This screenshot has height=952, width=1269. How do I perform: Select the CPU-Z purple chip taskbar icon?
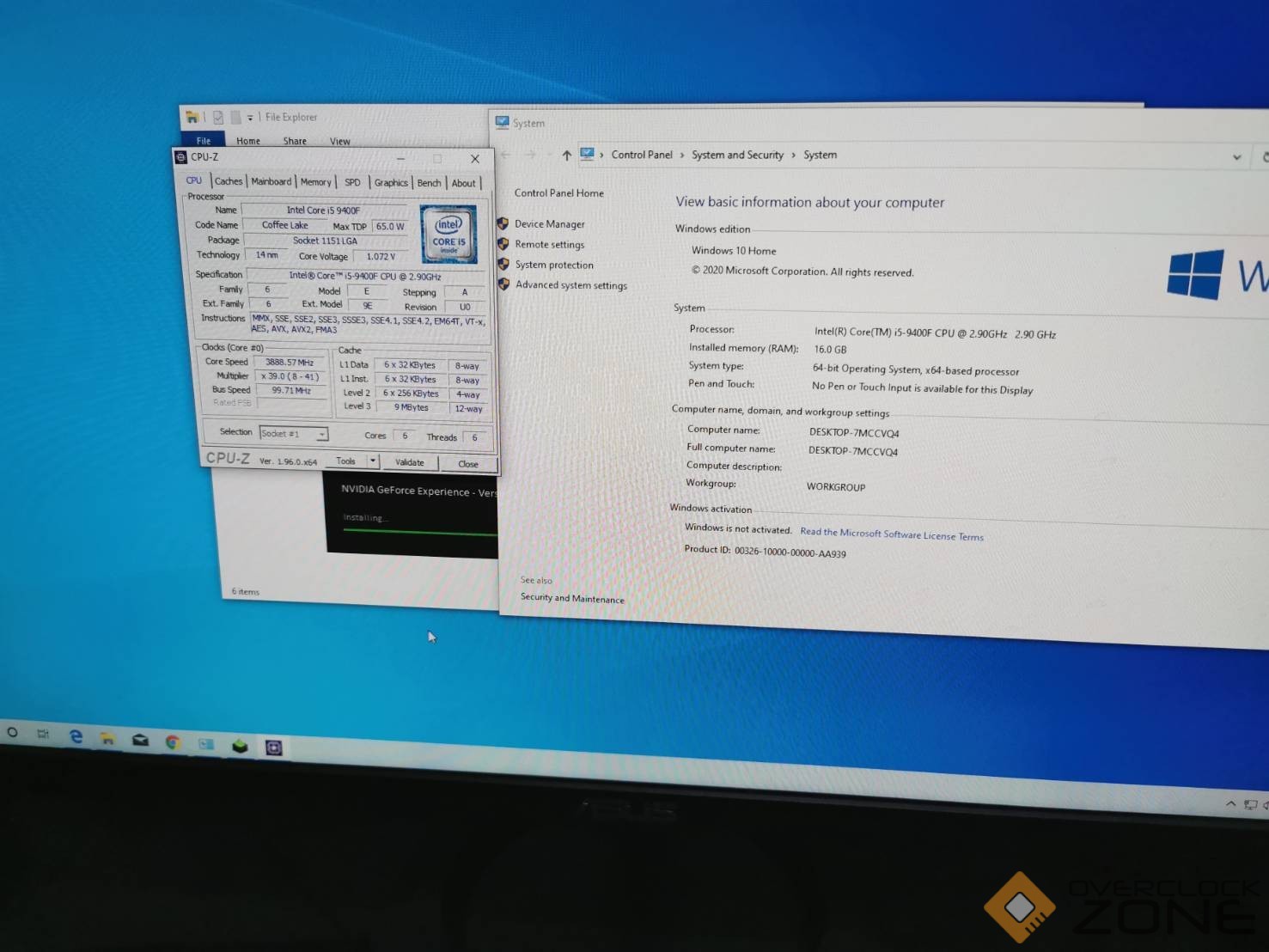(274, 748)
